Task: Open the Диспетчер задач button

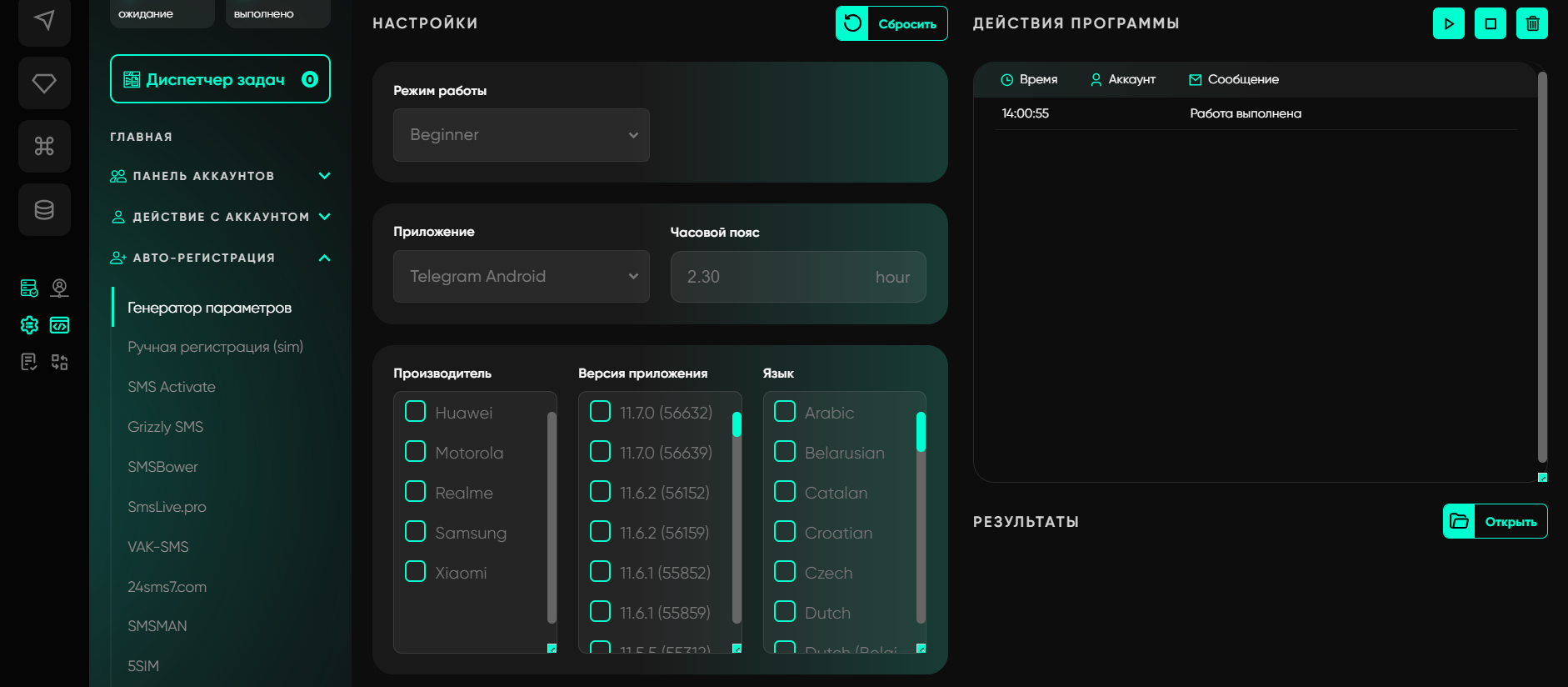Action: click(x=220, y=79)
